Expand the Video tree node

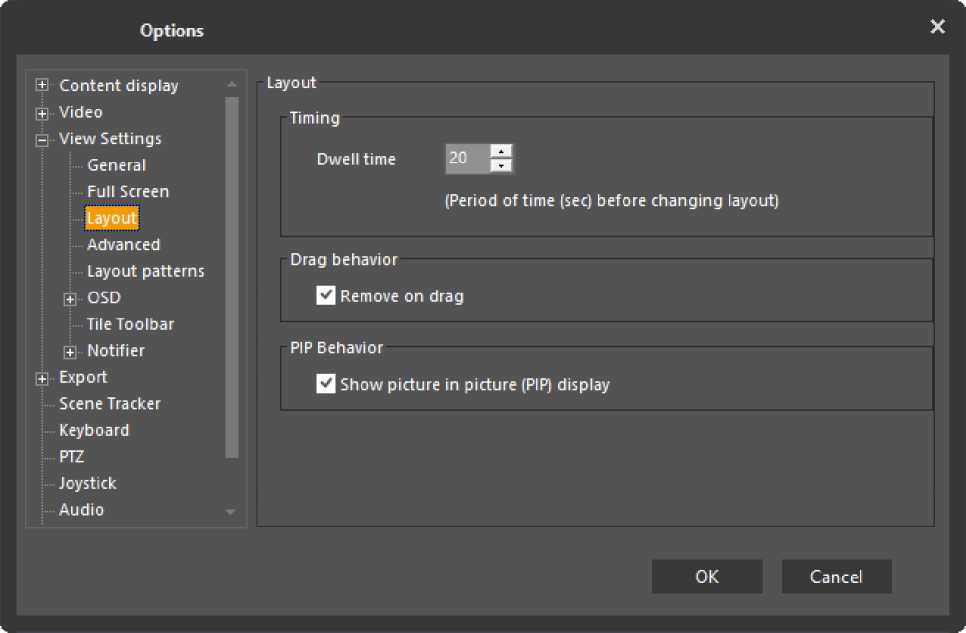pos(42,113)
